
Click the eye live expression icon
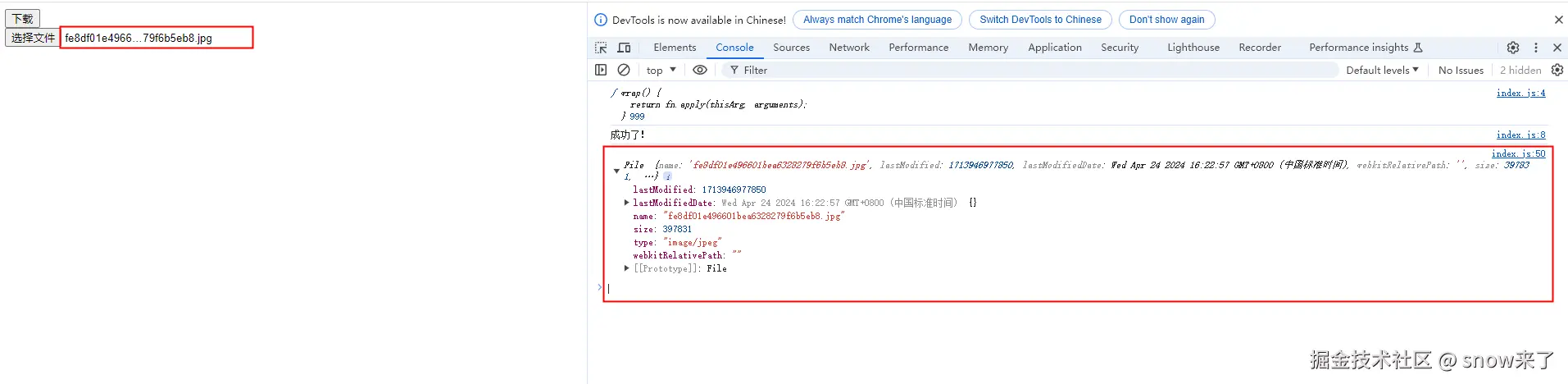[x=700, y=70]
